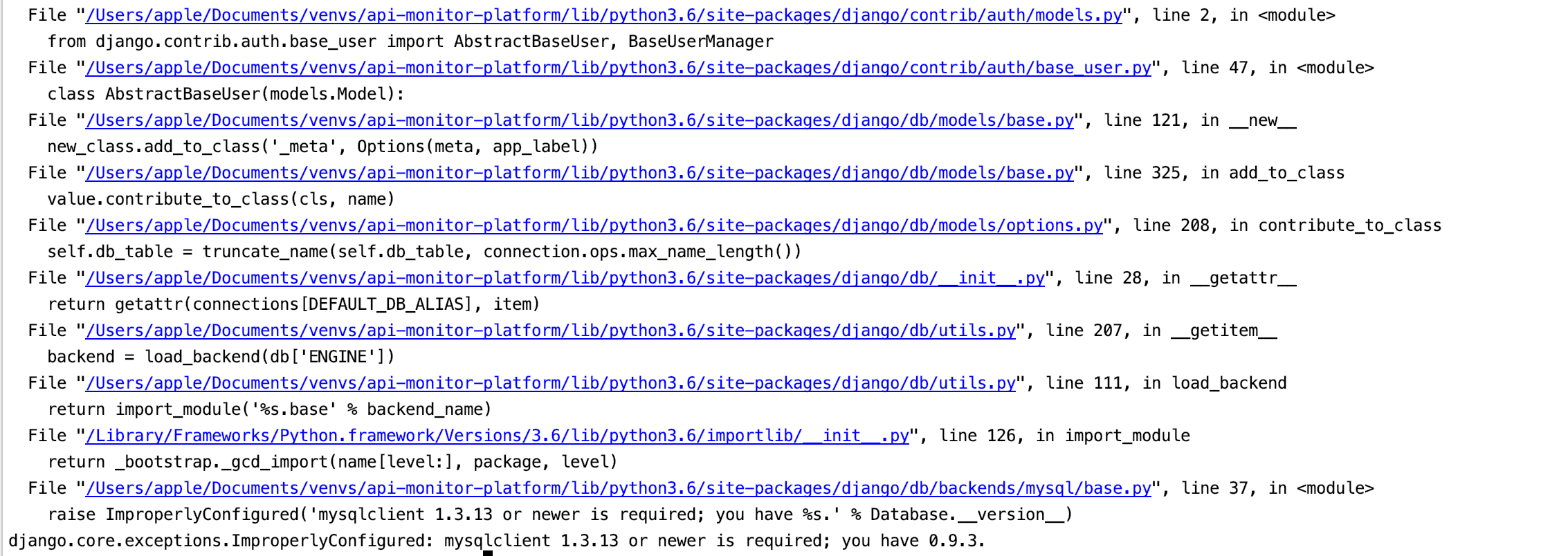Click the "raise ImproperlyConfigured" code line

(x=560, y=515)
